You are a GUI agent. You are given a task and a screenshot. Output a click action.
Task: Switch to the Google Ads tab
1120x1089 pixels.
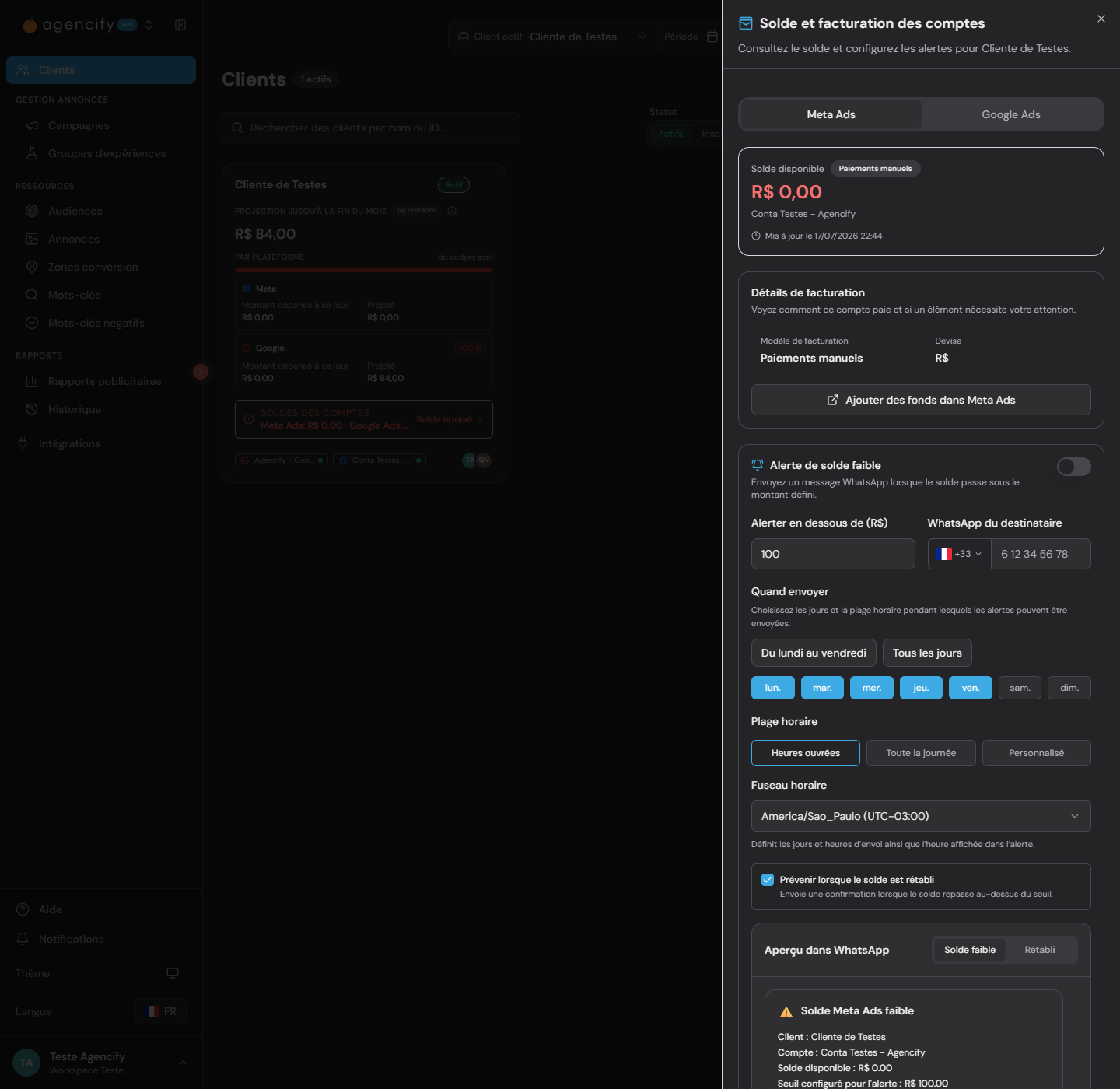click(x=1010, y=114)
